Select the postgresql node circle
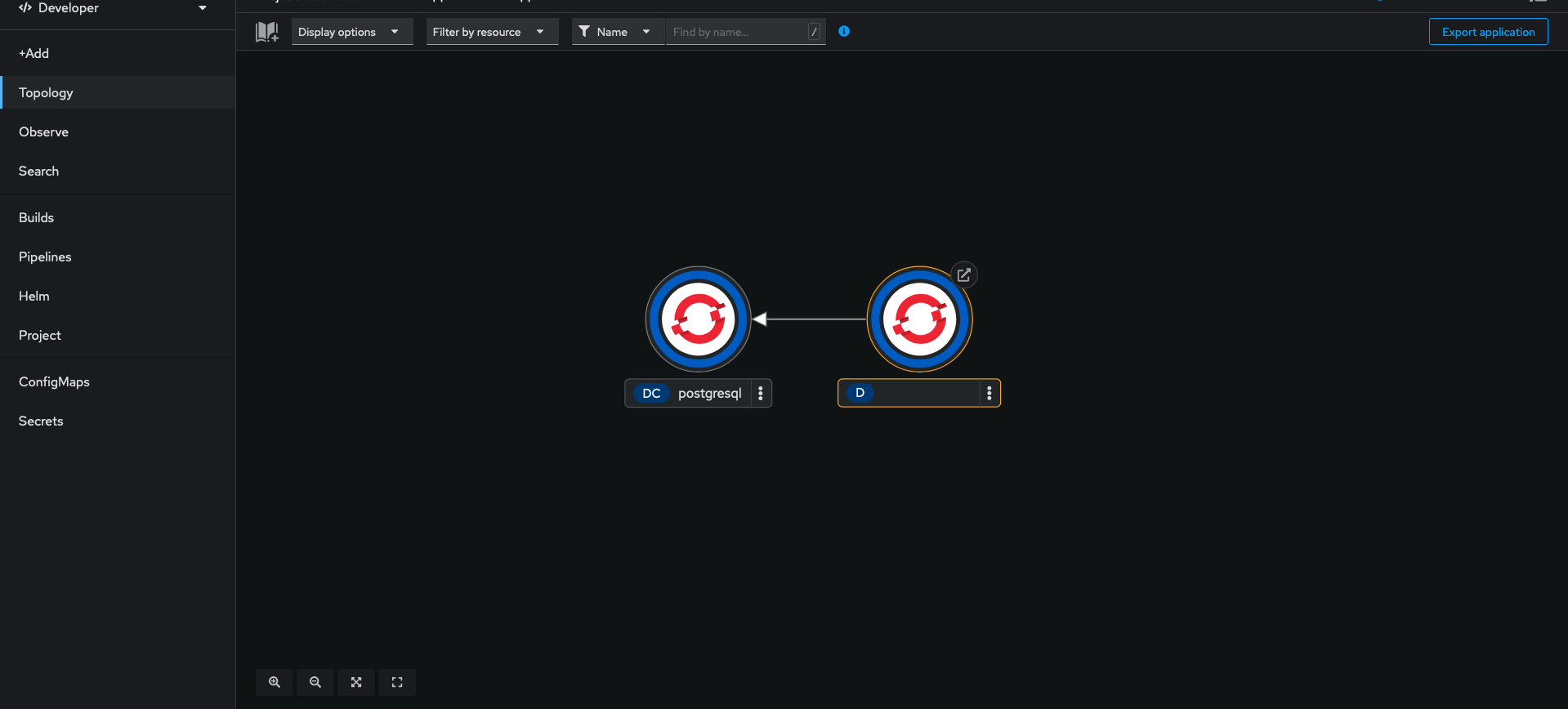 coord(699,319)
